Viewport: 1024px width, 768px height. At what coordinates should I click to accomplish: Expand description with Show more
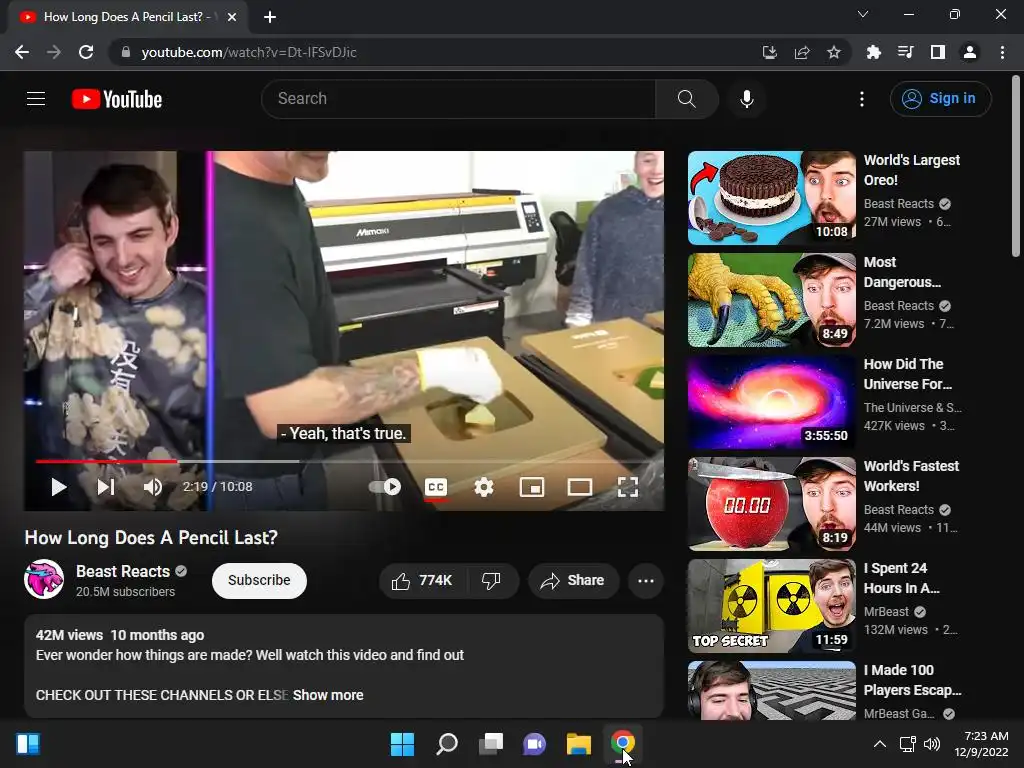(328, 695)
